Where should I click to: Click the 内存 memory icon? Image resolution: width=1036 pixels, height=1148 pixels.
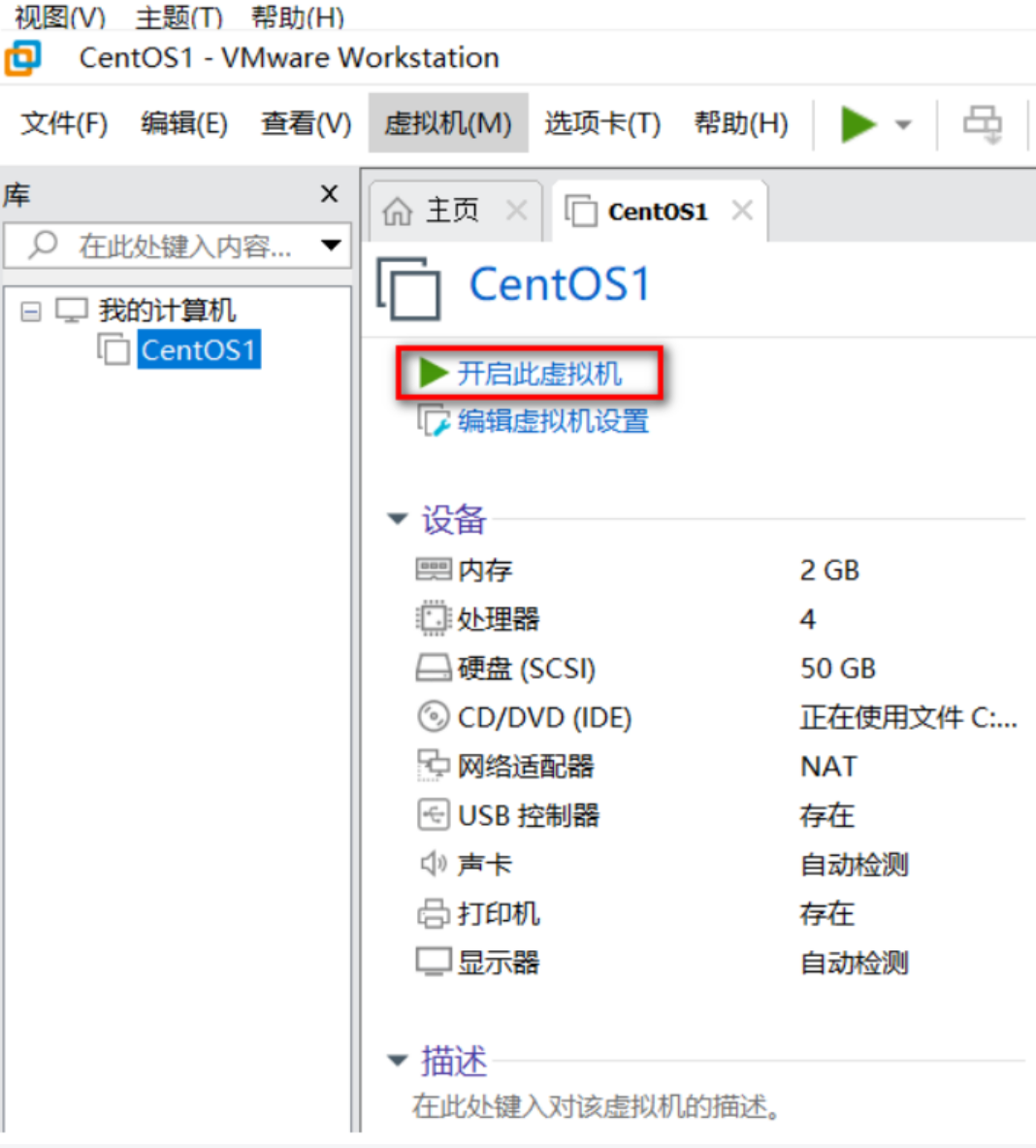[x=434, y=569]
